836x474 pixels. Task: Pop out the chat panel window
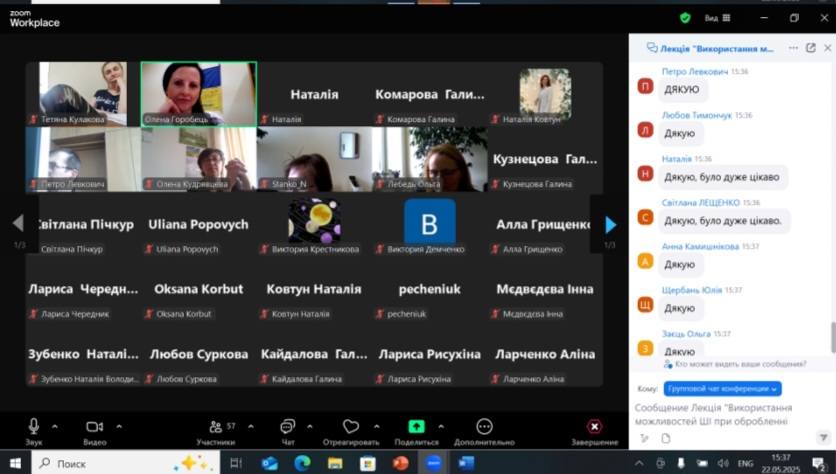(x=810, y=47)
